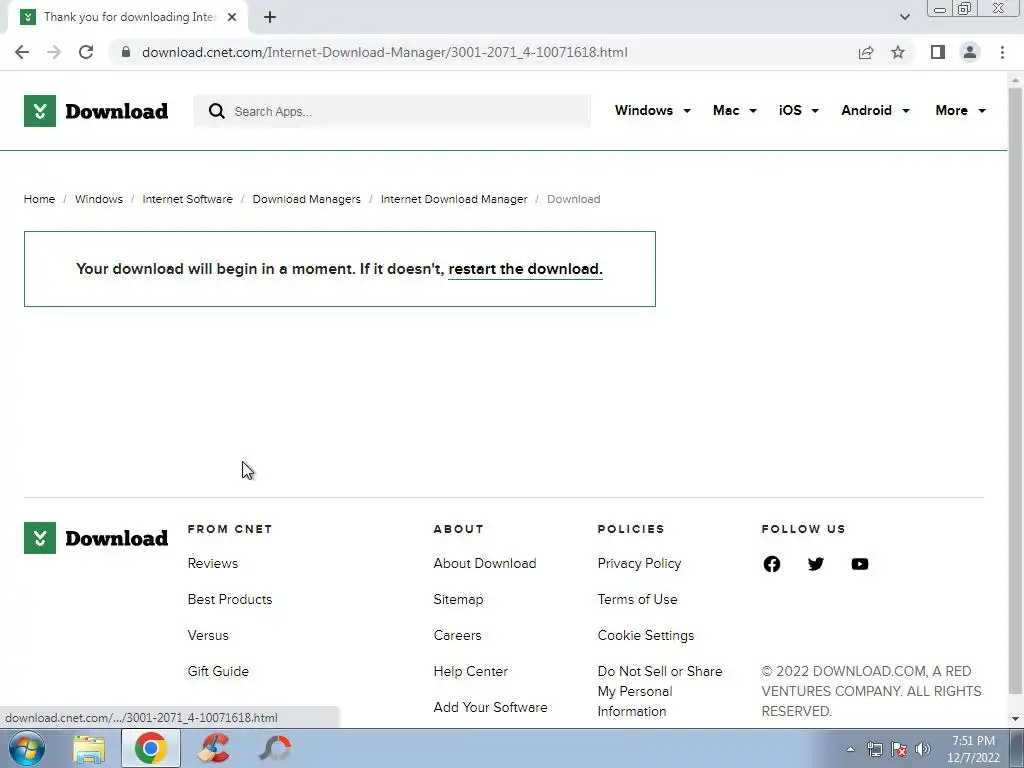This screenshot has width=1024, height=768.
Task: Open Terms of Use link
Action: [637, 600]
